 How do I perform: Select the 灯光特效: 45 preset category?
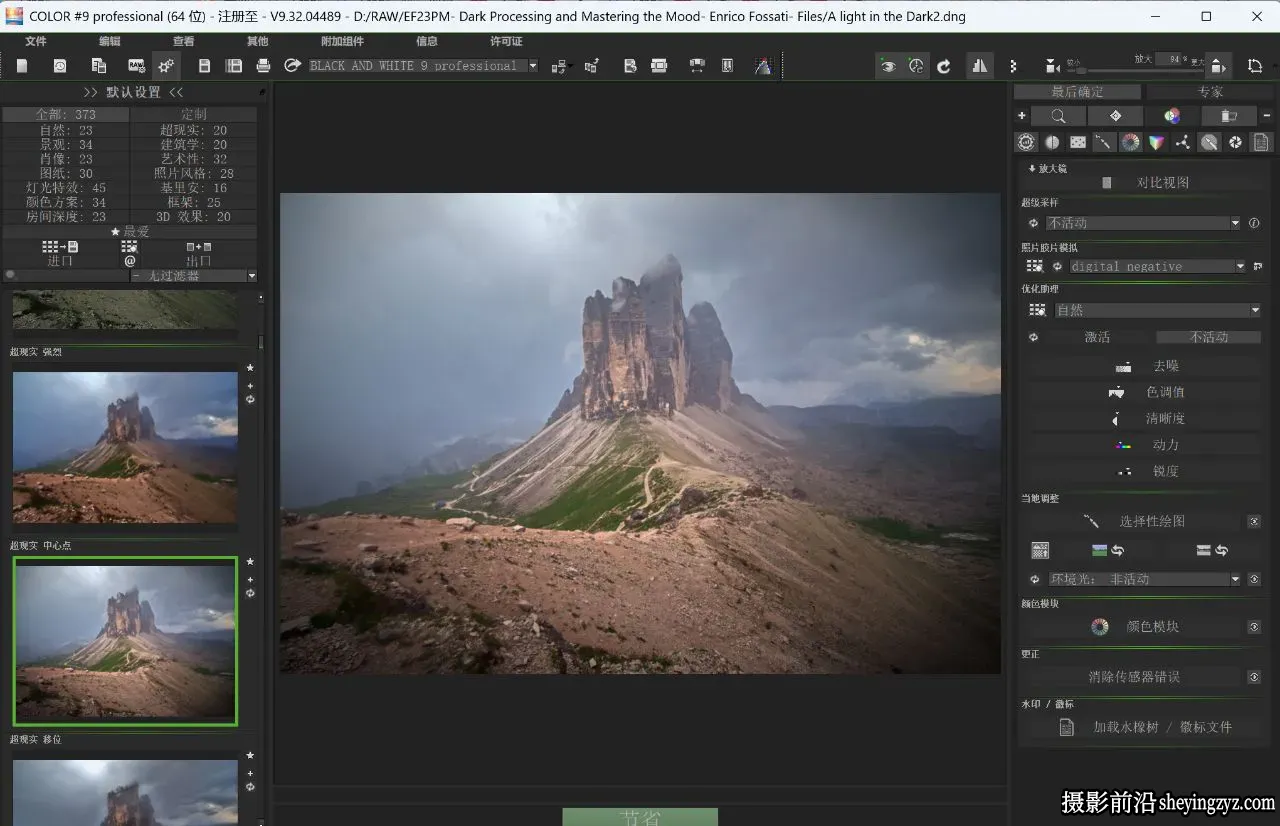(x=66, y=188)
